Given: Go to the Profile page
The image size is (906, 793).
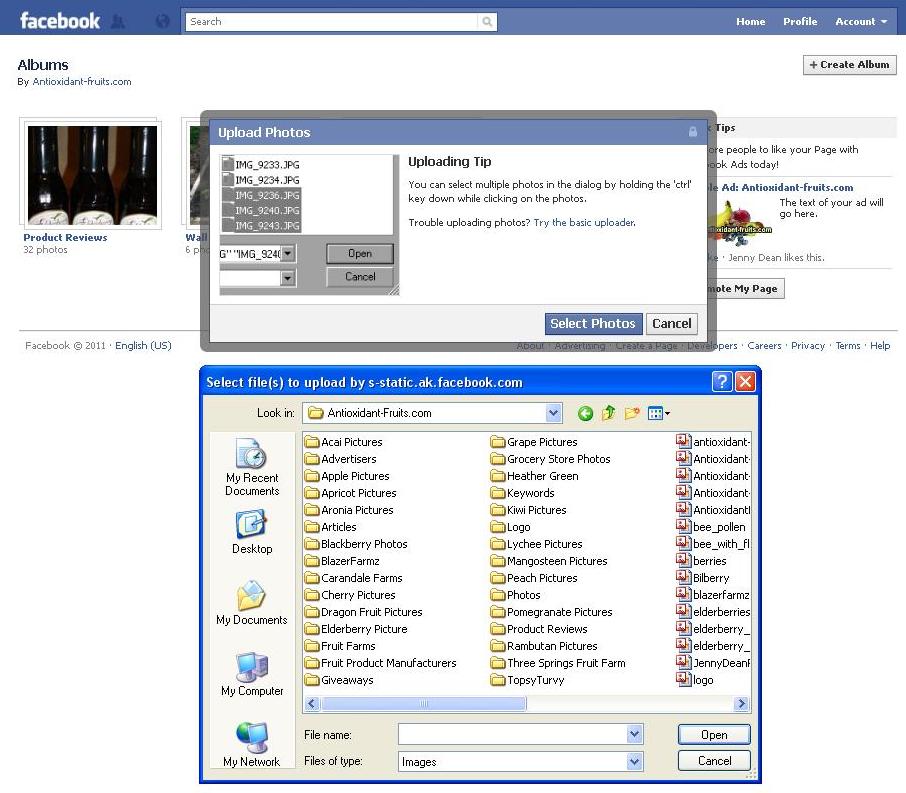Looking at the screenshot, I should pos(799,21).
